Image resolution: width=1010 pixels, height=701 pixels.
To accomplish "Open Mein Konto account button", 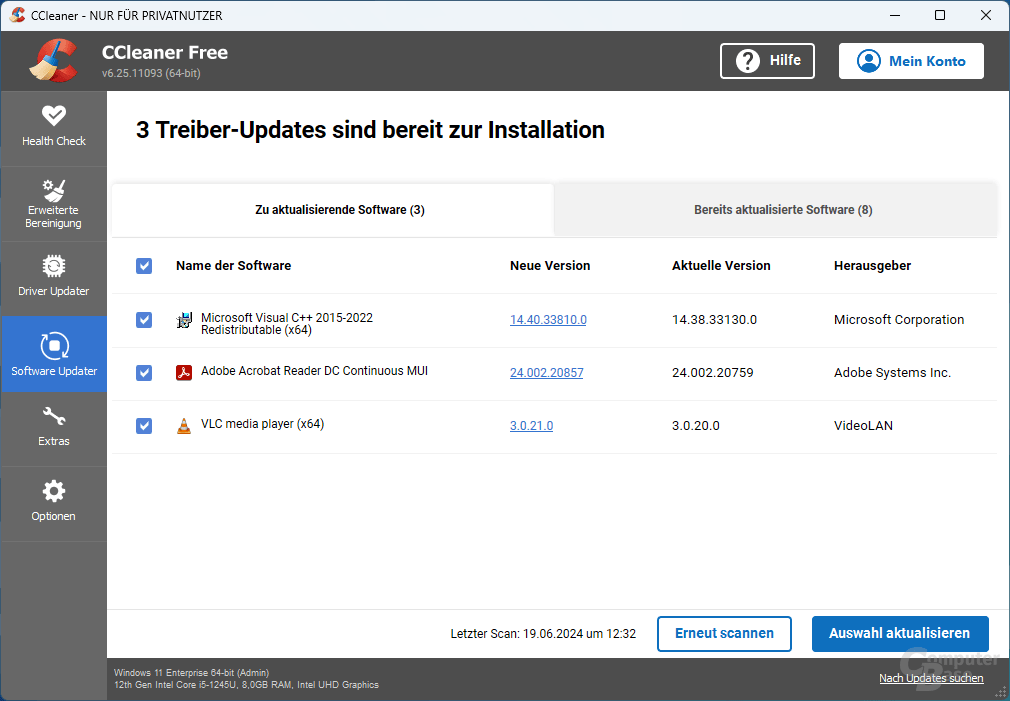I will (911, 61).
